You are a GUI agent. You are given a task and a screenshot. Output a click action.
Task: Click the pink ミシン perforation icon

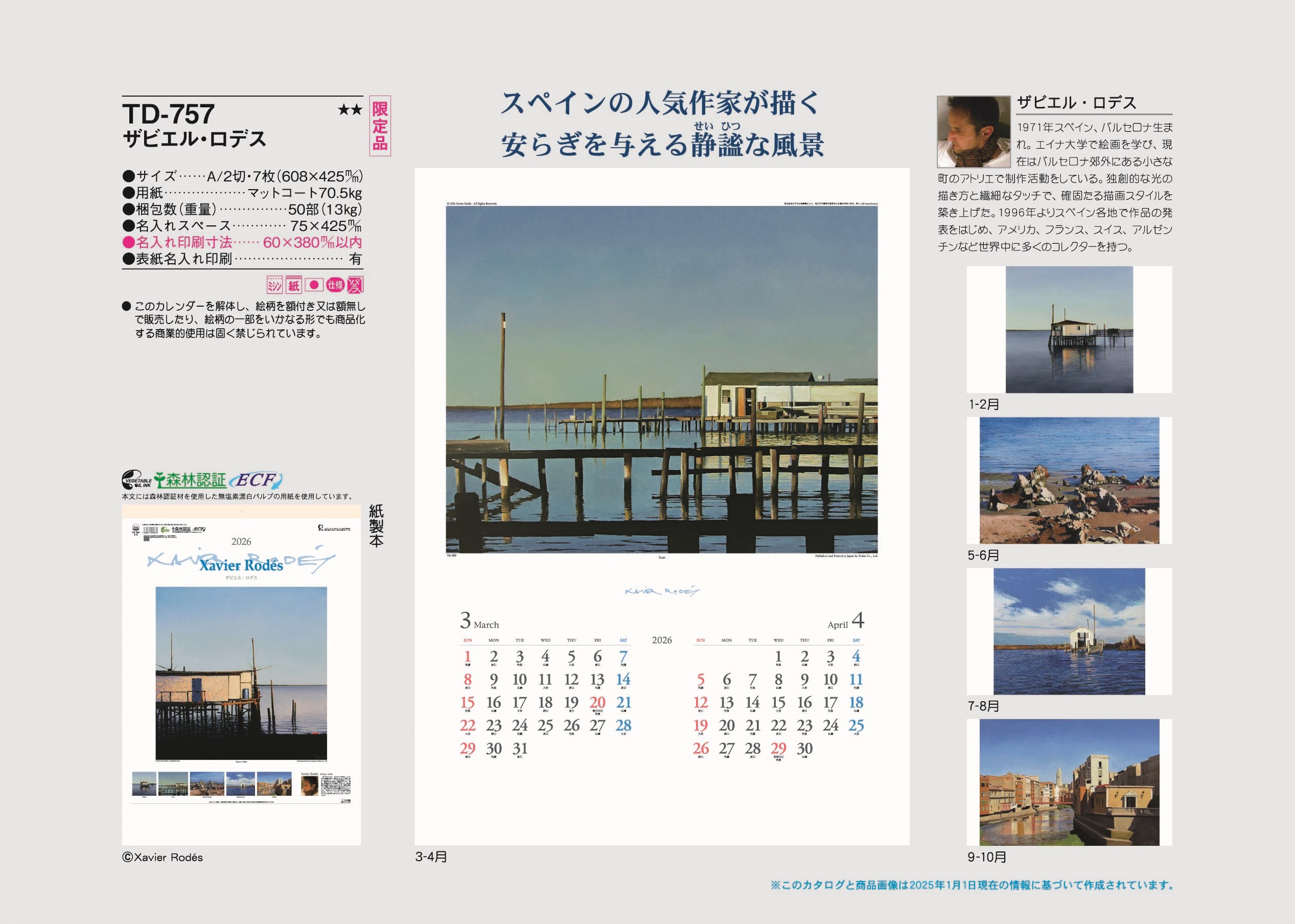(x=275, y=285)
